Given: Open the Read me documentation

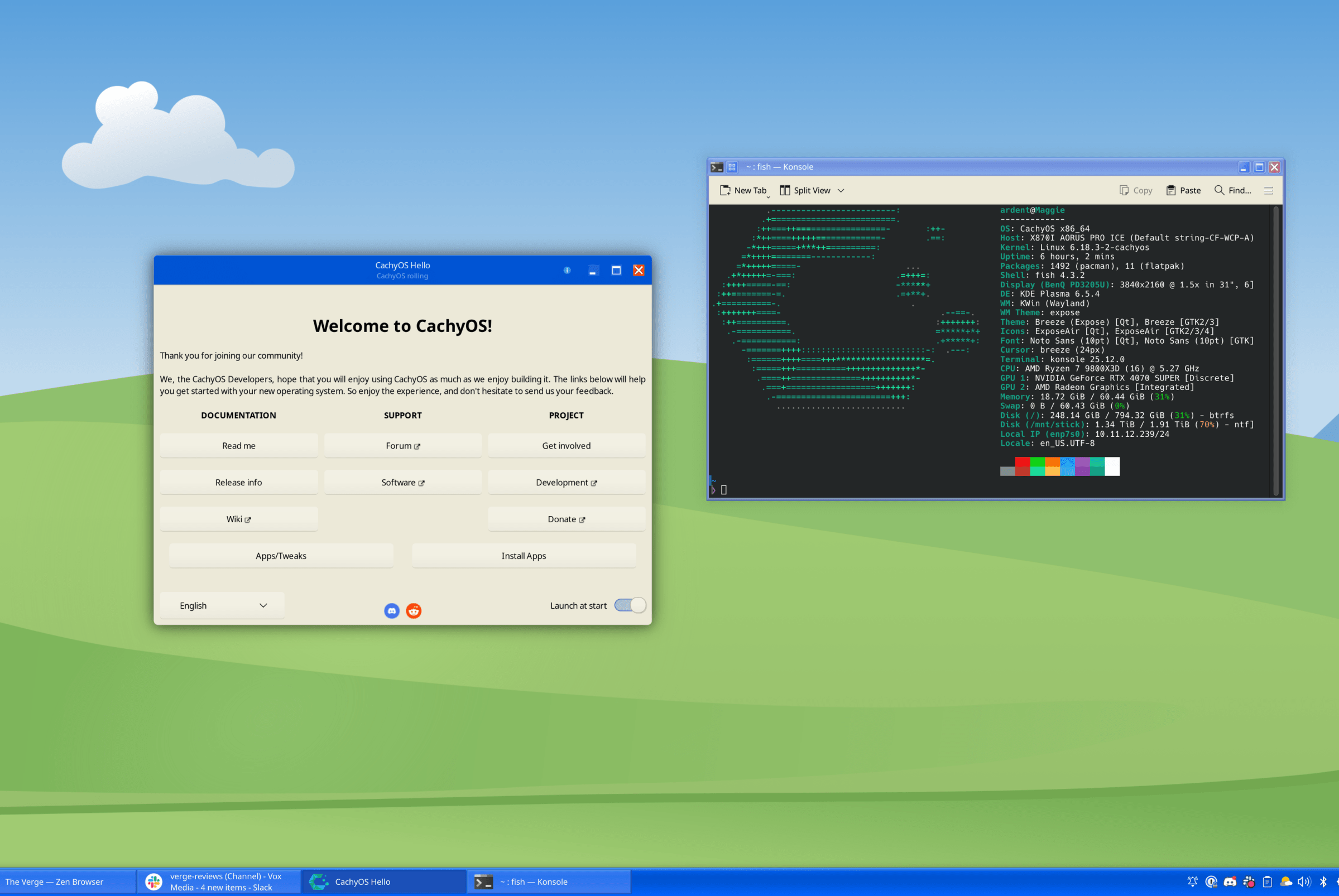Looking at the screenshot, I should [238, 445].
